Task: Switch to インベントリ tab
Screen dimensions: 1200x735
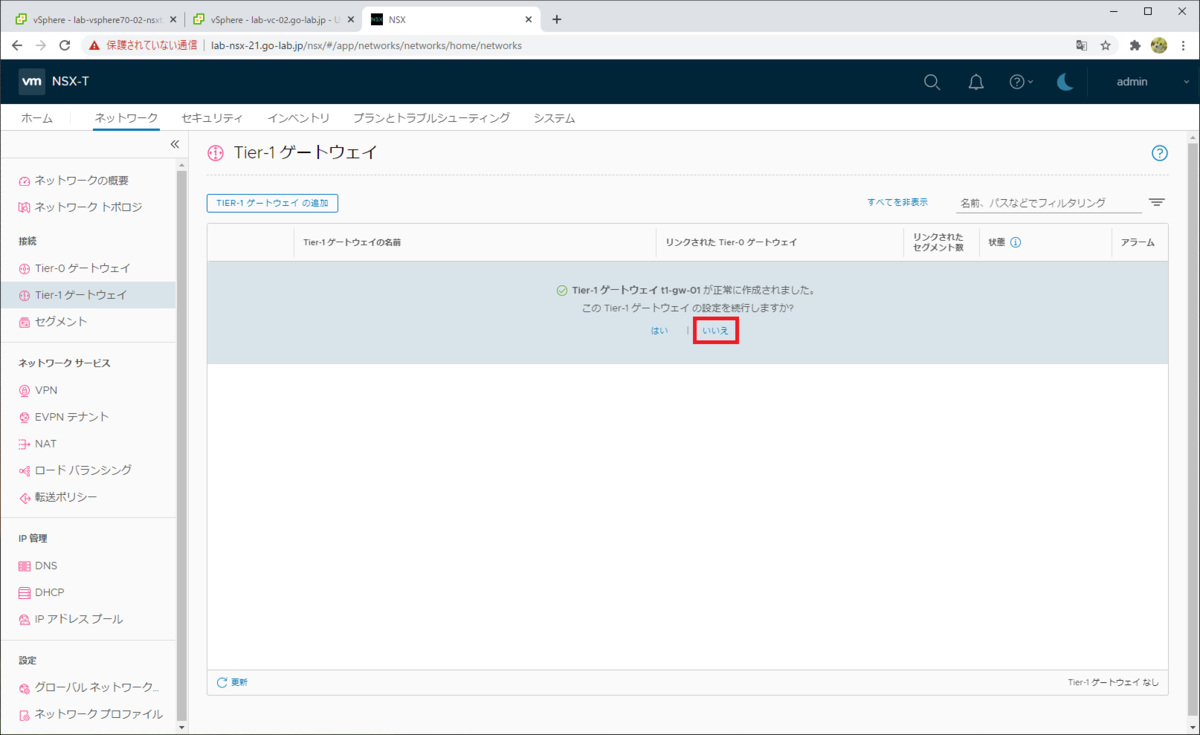Action: pos(299,118)
